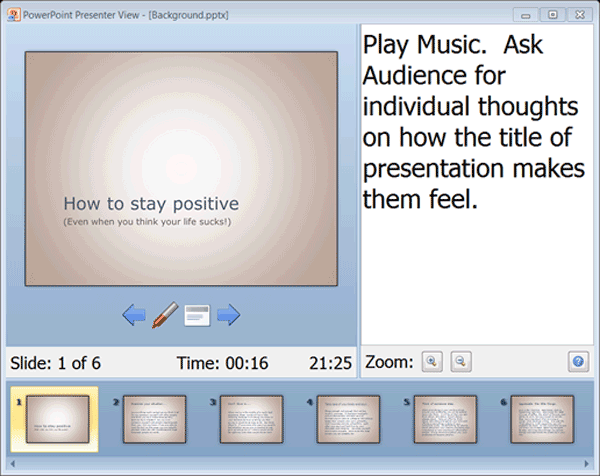600x476 pixels.
Task: Close the Presenter View window
Action: (580, 15)
